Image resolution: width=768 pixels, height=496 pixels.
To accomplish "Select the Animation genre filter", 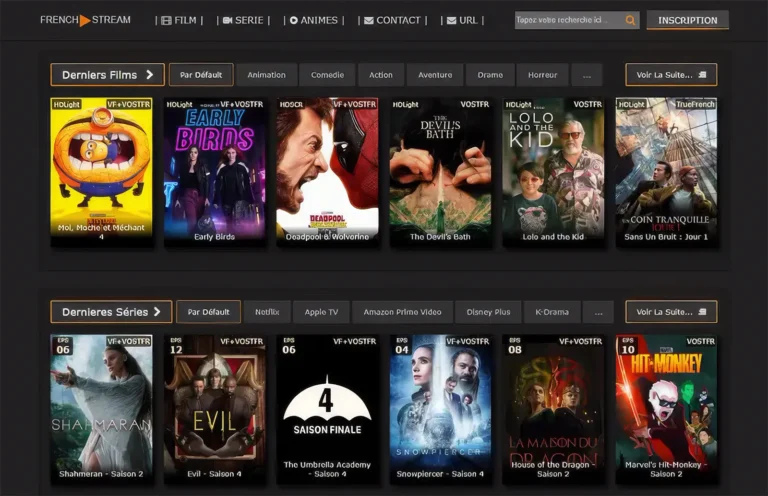I will click(266, 75).
